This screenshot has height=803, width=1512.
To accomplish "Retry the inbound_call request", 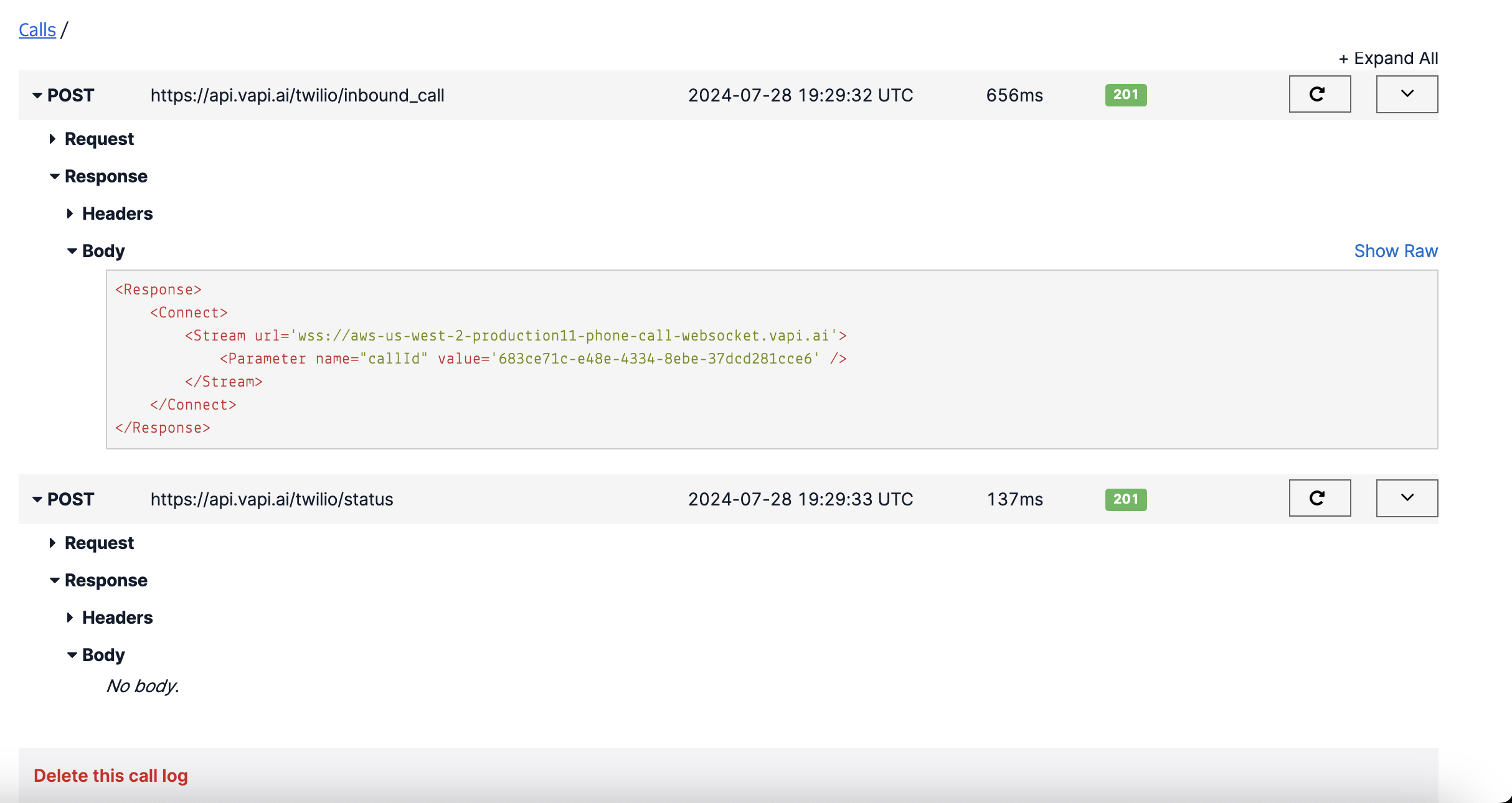I will (1319, 94).
